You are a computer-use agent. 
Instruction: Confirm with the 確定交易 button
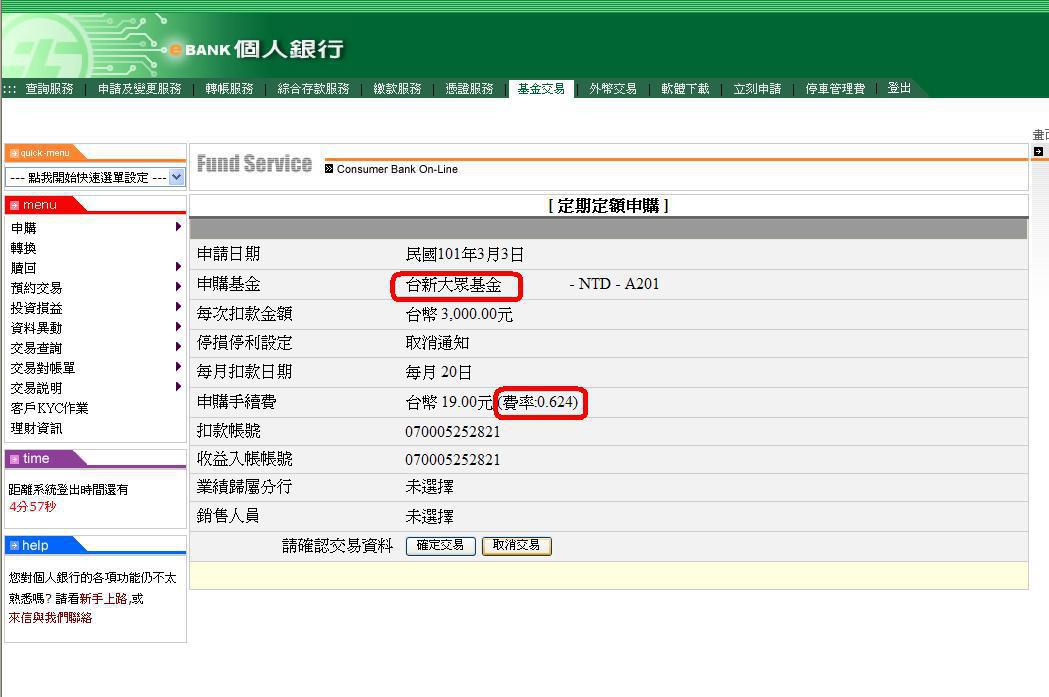pos(440,546)
